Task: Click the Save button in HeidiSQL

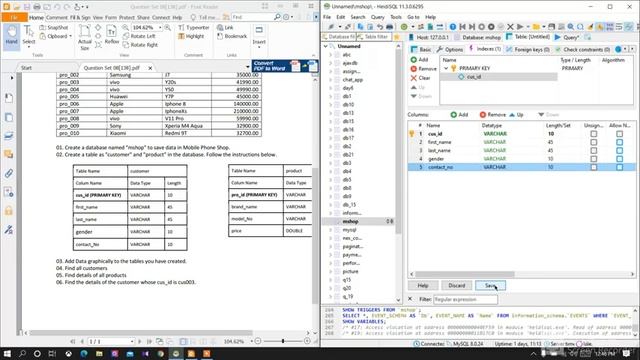Action: click(x=490, y=285)
